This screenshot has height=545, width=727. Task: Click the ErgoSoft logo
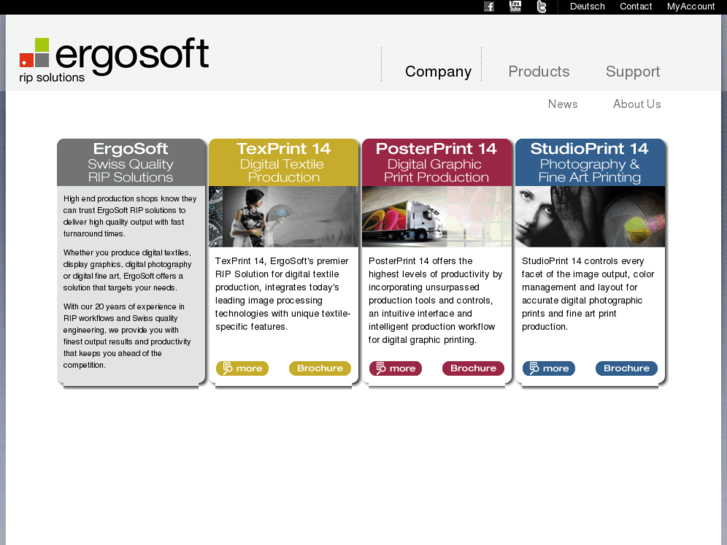tap(114, 60)
